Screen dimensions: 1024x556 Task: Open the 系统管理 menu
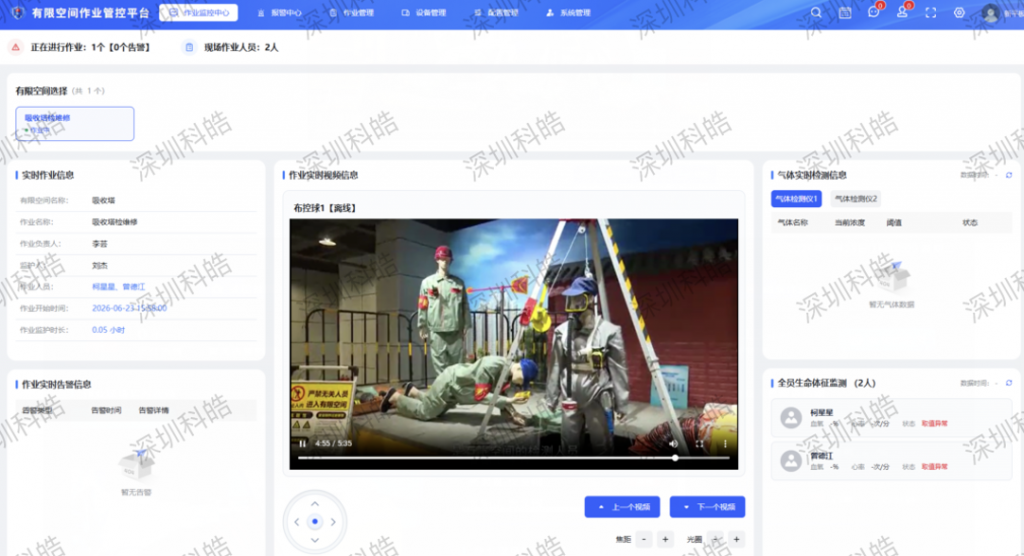coord(568,12)
